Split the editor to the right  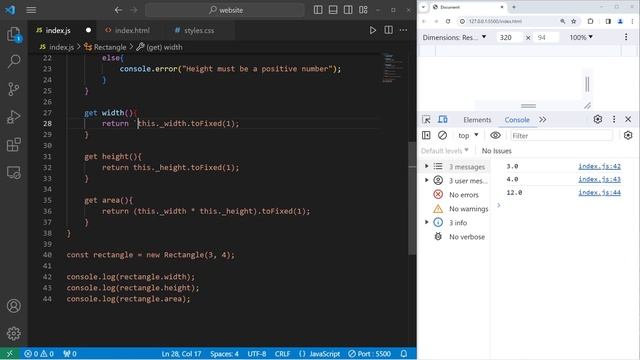click(388, 30)
